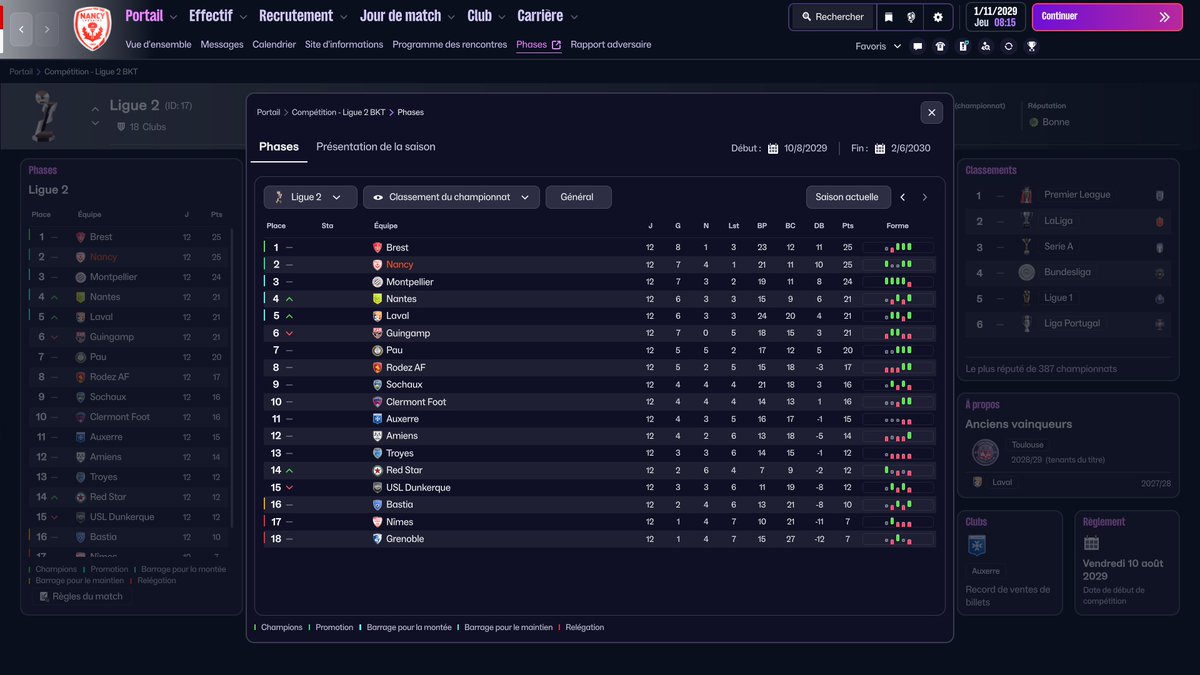Open the Calendrier sub-tab

click(274, 45)
